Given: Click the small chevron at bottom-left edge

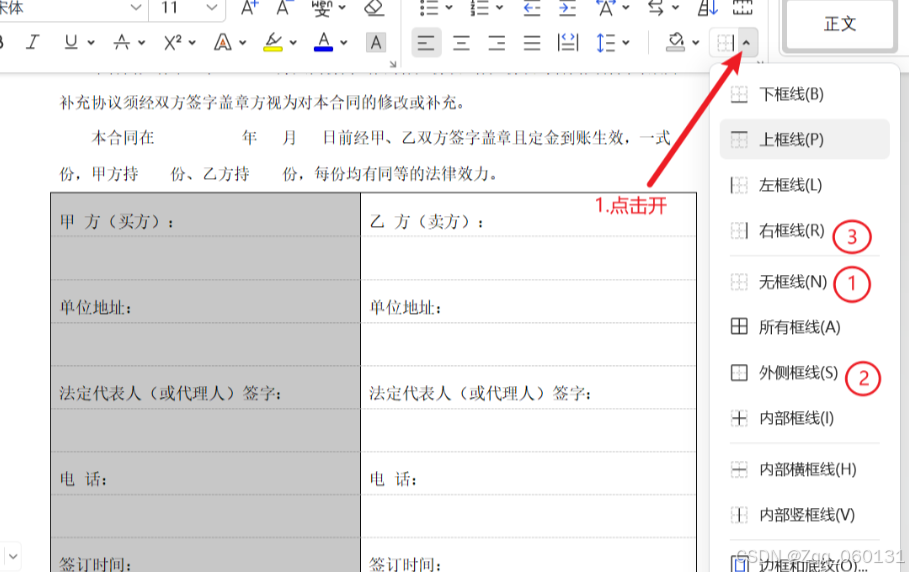Looking at the screenshot, I should (x=12, y=556).
